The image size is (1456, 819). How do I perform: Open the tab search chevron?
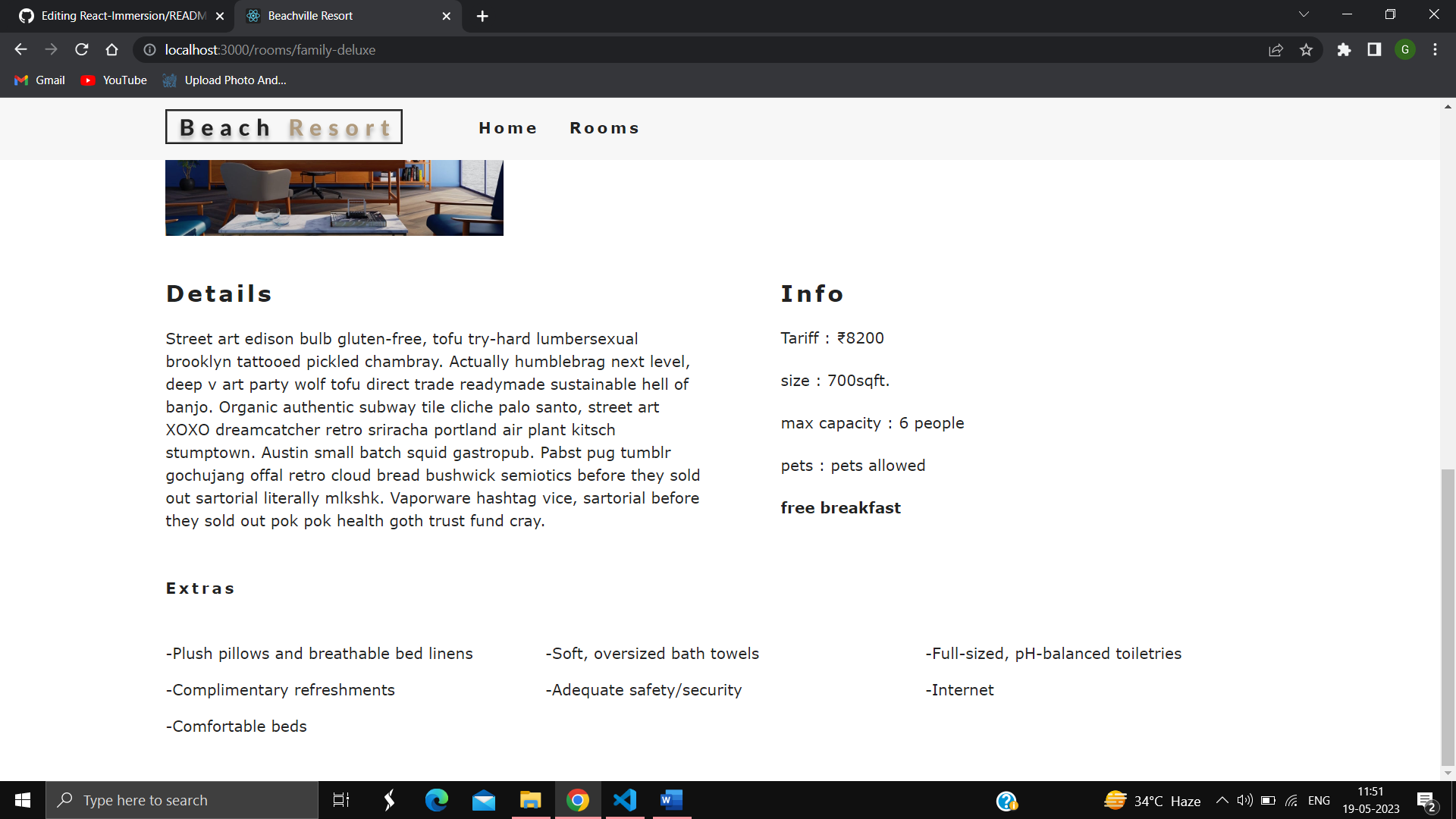click(1304, 14)
